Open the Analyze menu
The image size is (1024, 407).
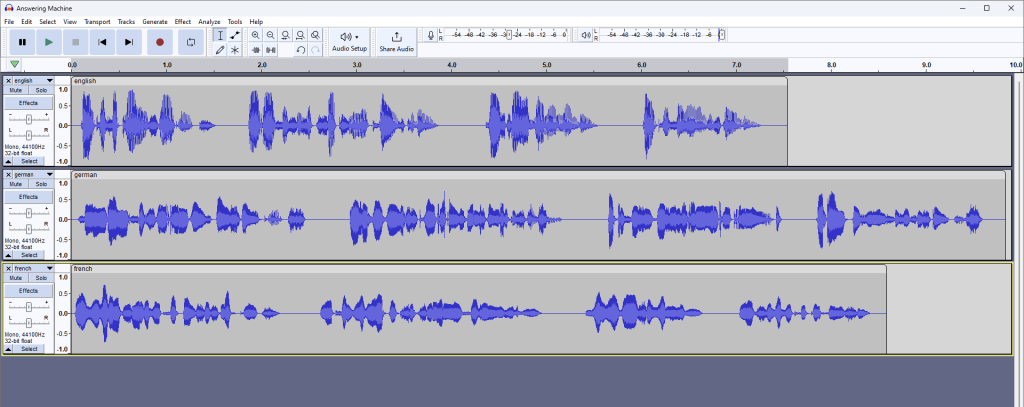click(x=209, y=22)
